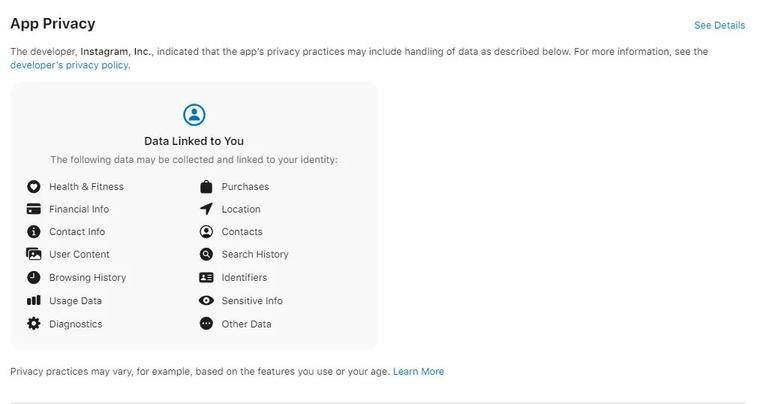Click the Contacts person circle icon
Image resolution: width=760 pixels, height=404 pixels.
pos(206,232)
